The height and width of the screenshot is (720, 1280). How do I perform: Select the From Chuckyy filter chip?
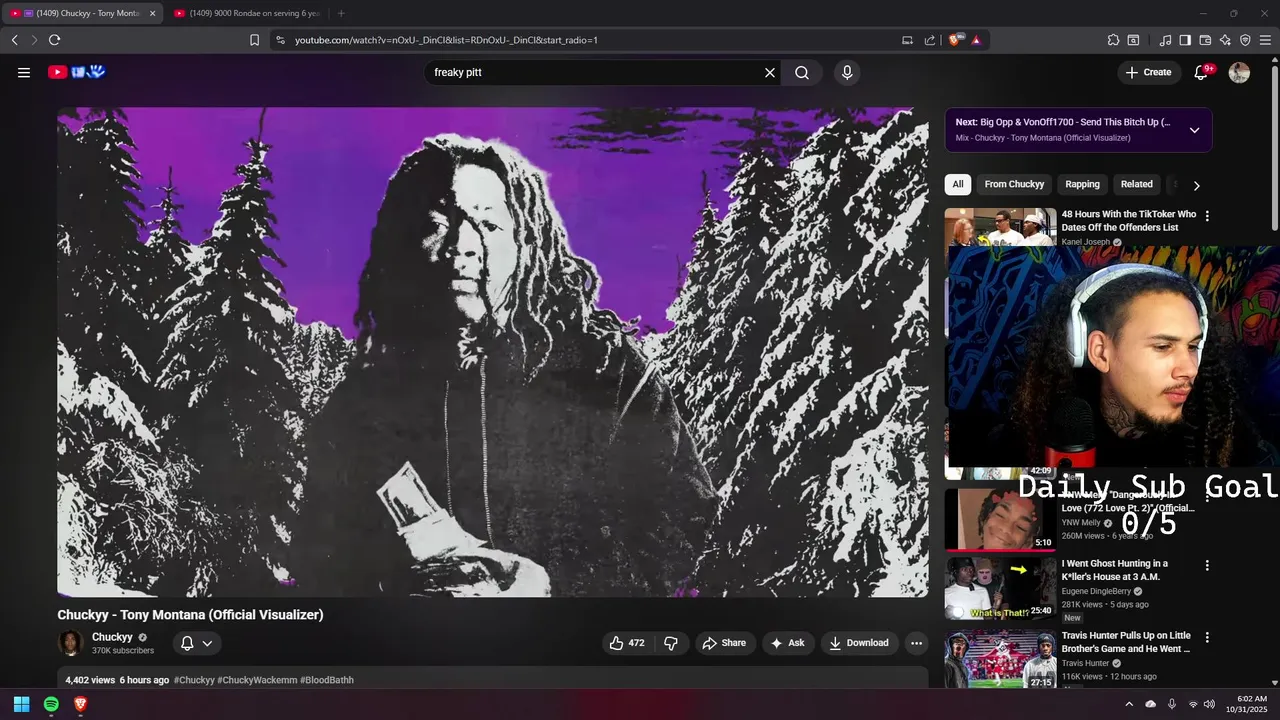point(1014,184)
